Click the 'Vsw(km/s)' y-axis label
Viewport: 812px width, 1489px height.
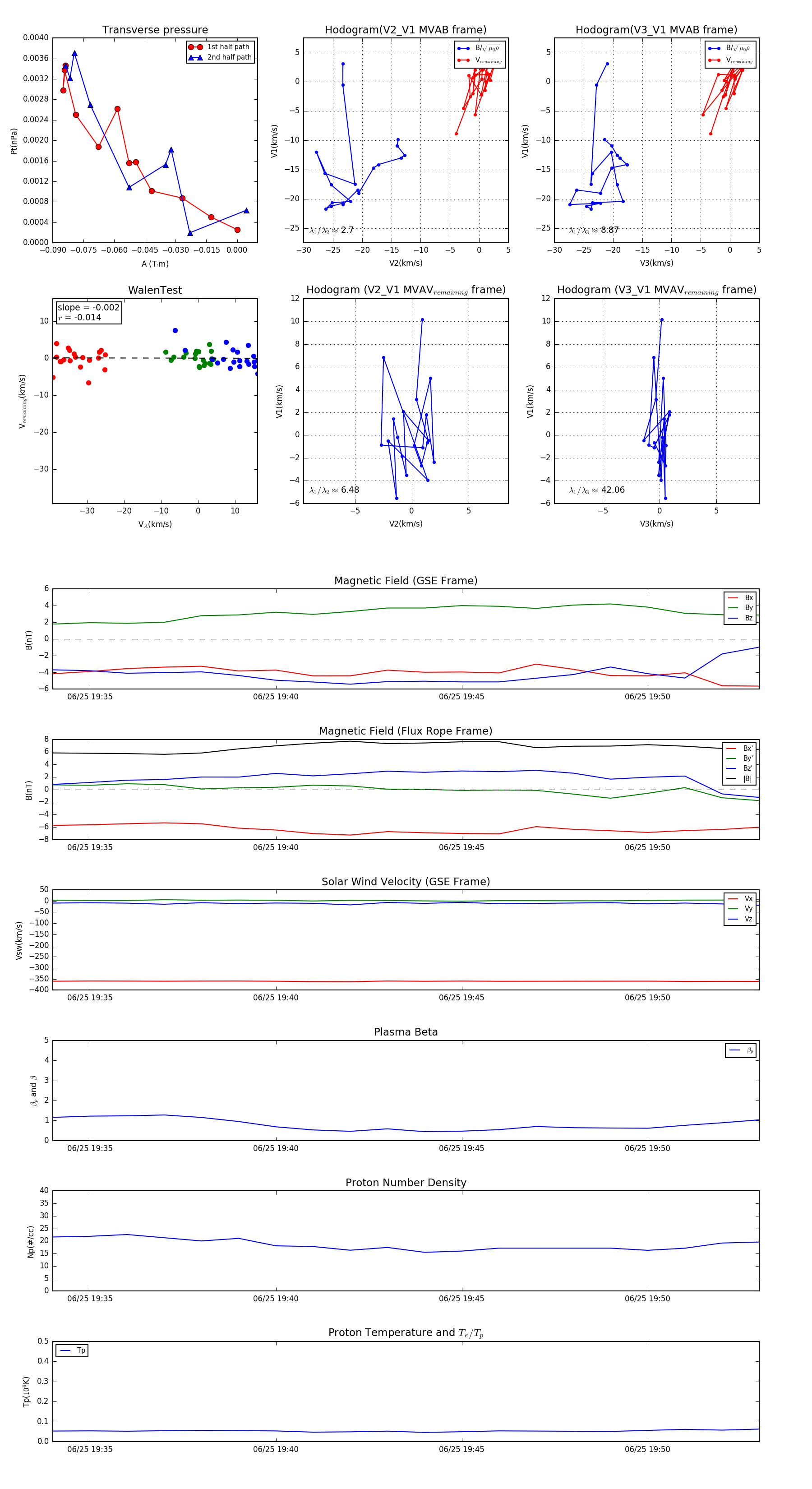tap(19, 940)
